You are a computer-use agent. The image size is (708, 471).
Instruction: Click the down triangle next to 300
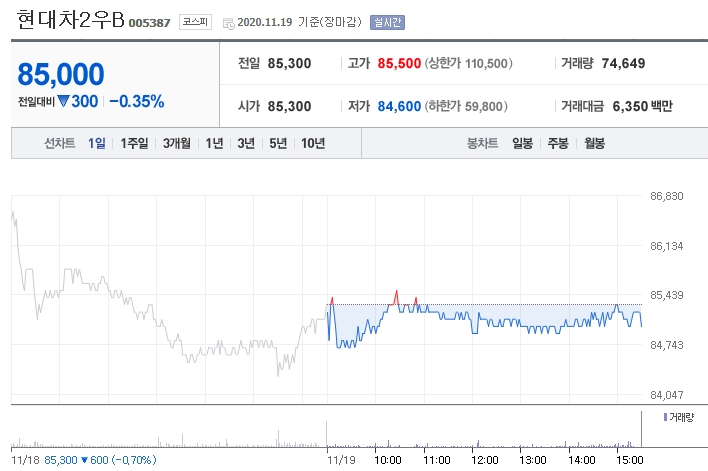[63, 101]
